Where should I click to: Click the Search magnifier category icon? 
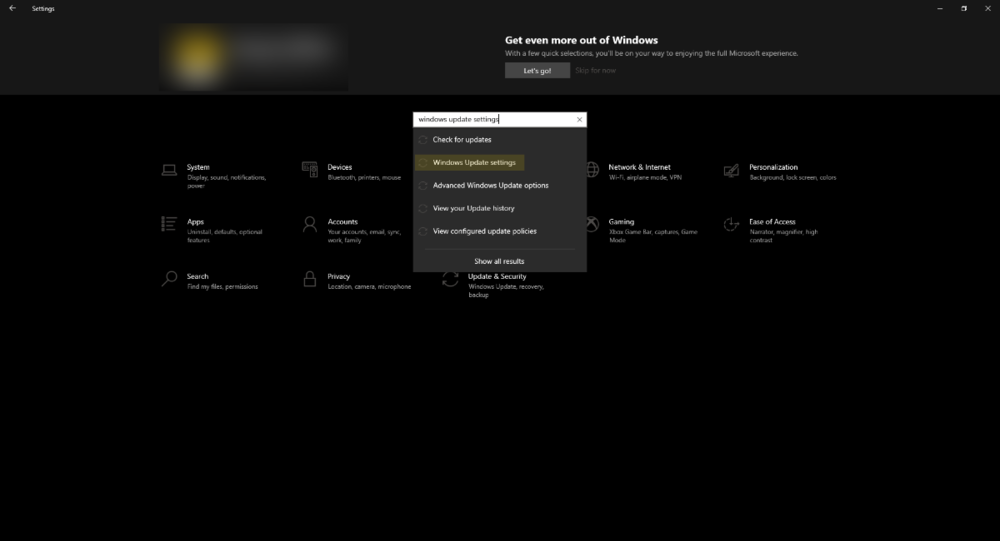pyautogui.click(x=169, y=280)
